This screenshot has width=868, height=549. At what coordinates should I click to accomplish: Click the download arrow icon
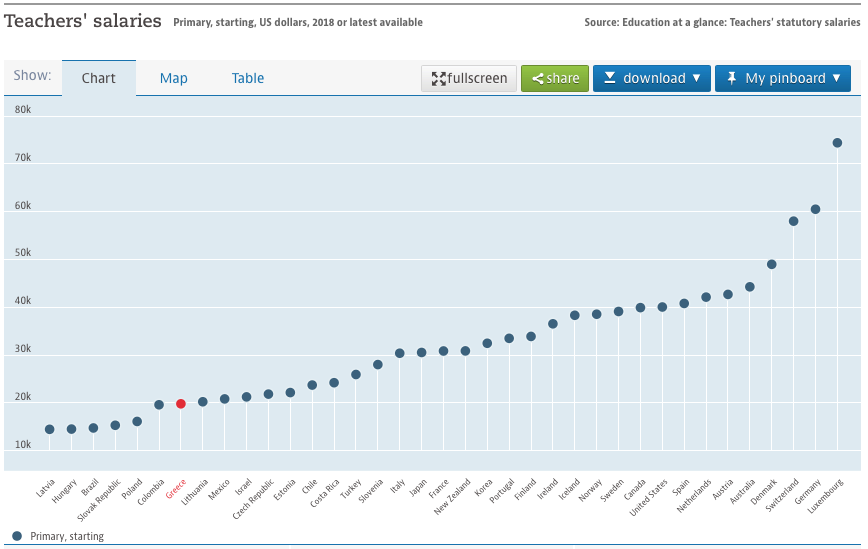[609, 78]
